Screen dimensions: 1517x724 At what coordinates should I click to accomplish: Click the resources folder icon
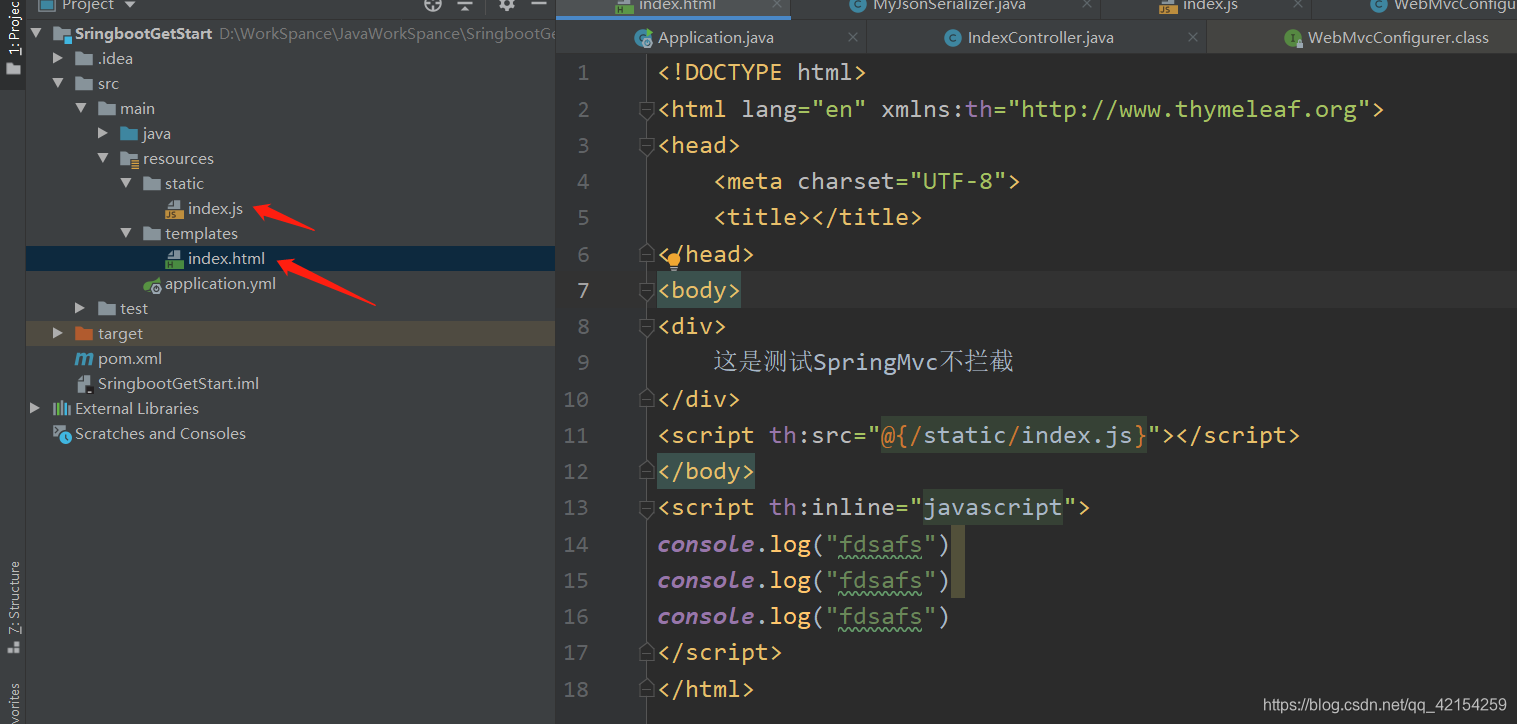[129, 159]
